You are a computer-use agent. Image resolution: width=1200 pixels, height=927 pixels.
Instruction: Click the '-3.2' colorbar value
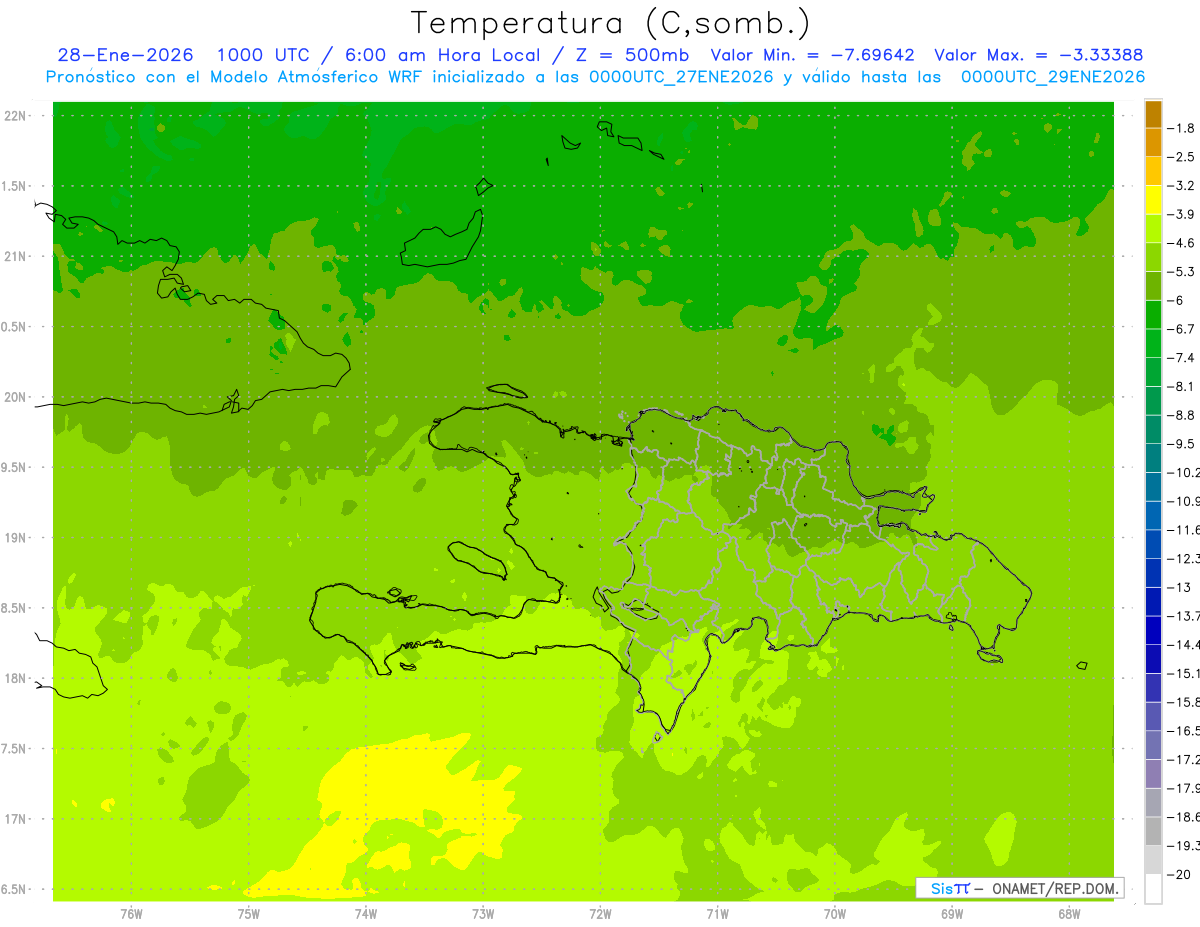pos(1181,186)
